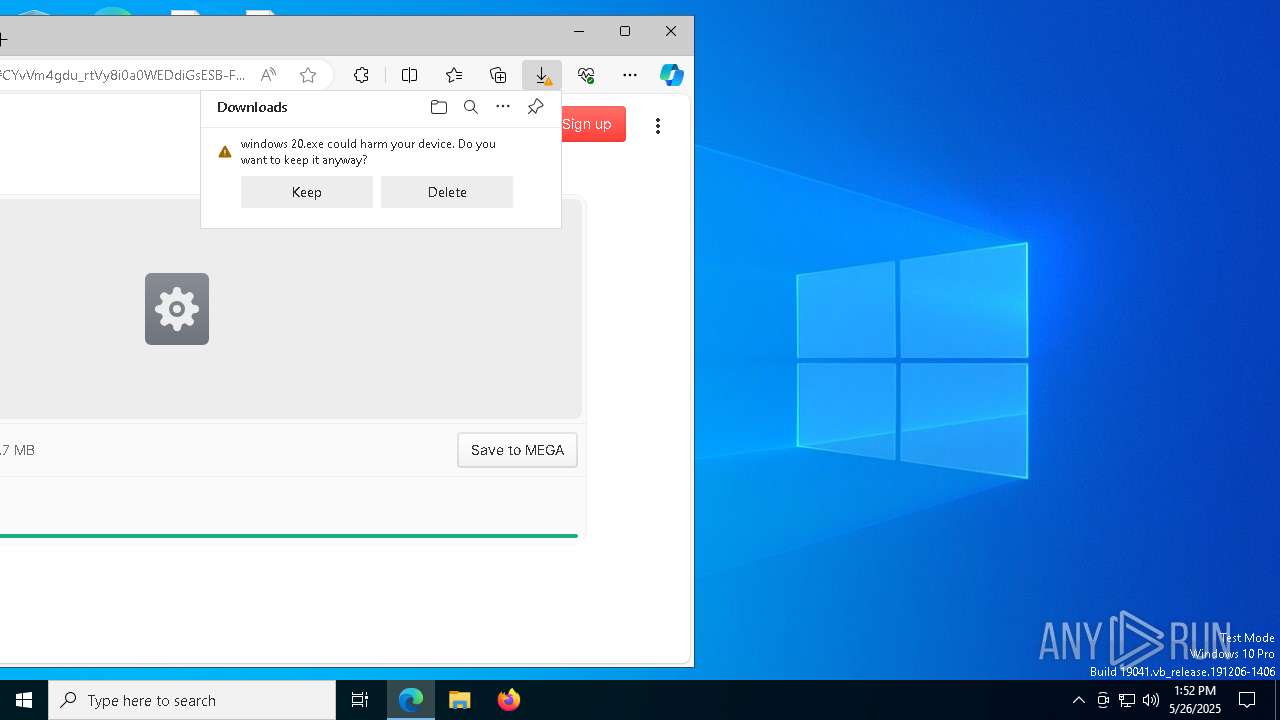Open downloads folder from Downloads panel
This screenshot has width=1280, height=720.
point(439,107)
